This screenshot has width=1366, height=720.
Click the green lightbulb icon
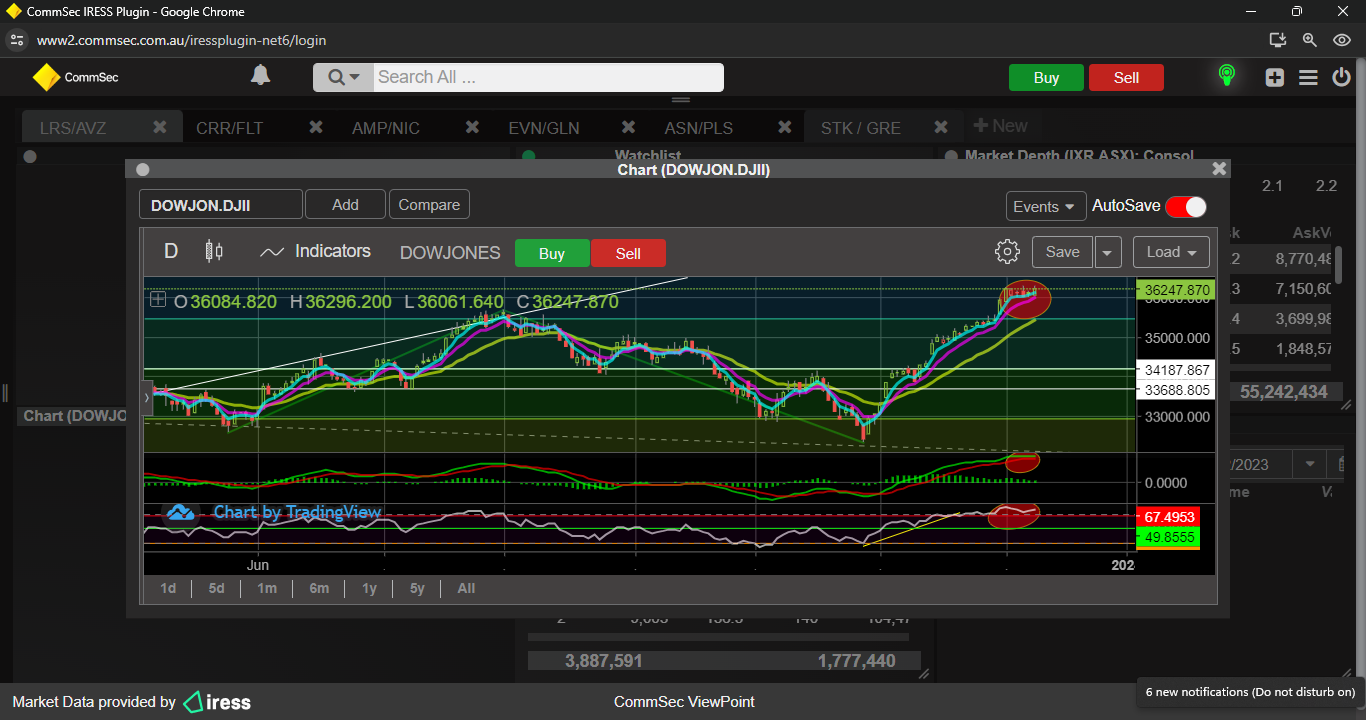1226,76
